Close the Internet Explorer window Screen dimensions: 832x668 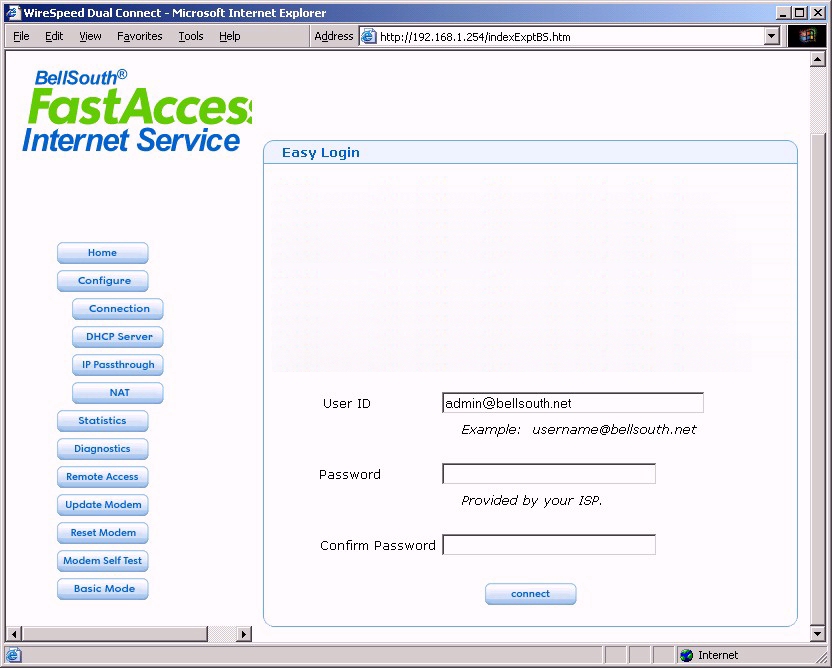(819, 13)
